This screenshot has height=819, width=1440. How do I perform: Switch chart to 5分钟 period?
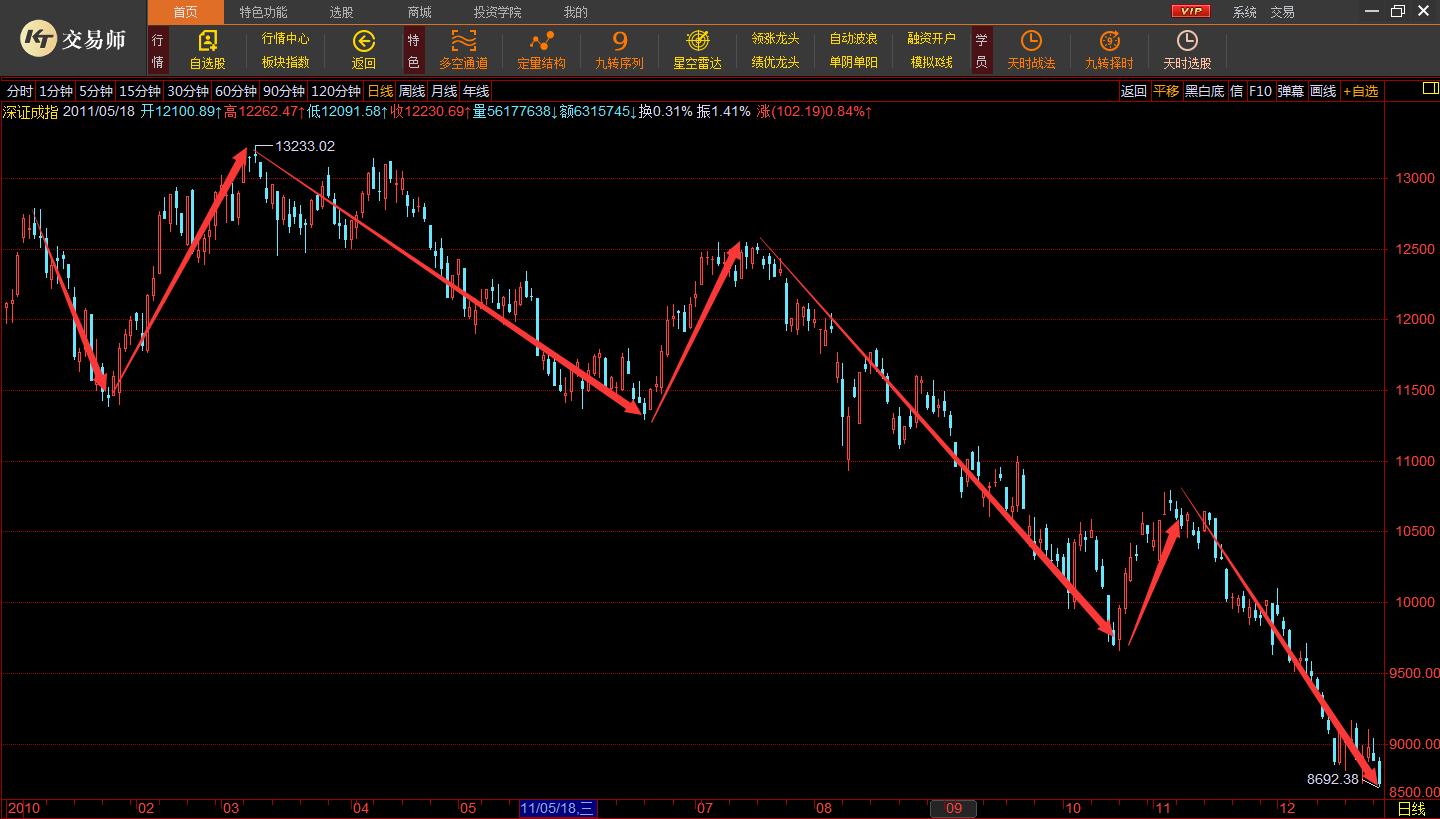[96, 91]
